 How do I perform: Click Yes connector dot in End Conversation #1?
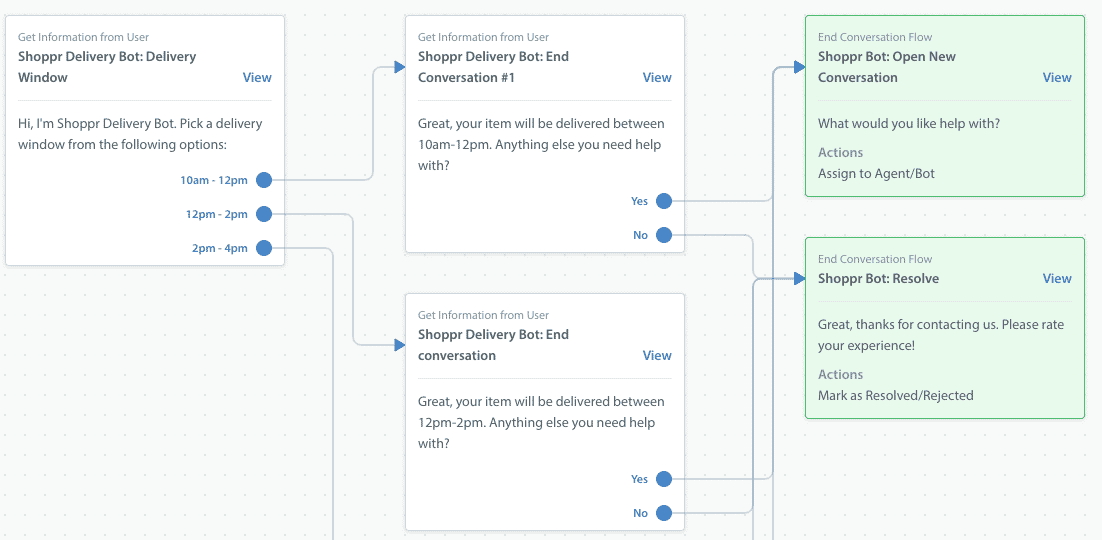tap(664, 201)
